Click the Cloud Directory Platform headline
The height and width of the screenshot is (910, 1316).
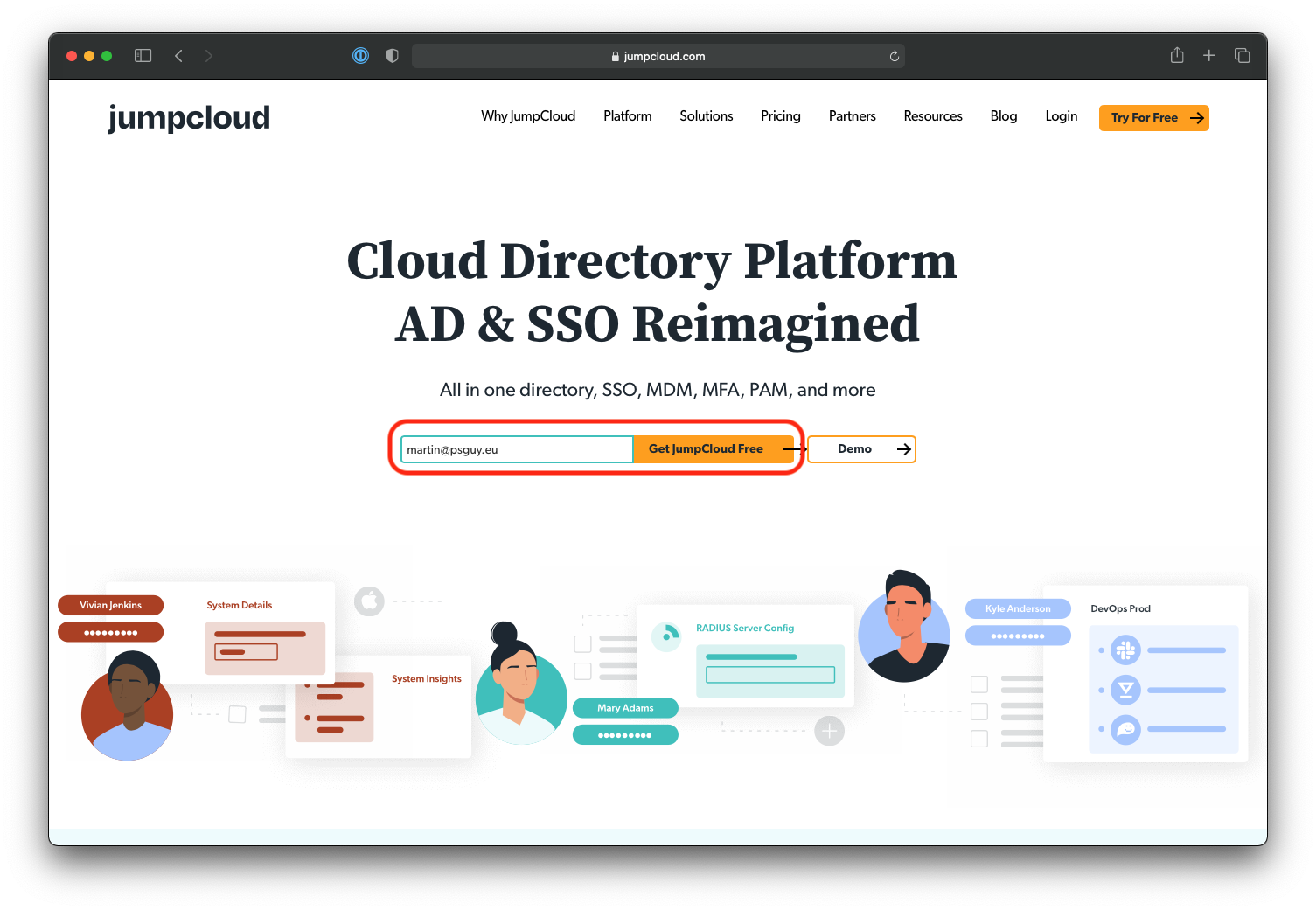652,261
